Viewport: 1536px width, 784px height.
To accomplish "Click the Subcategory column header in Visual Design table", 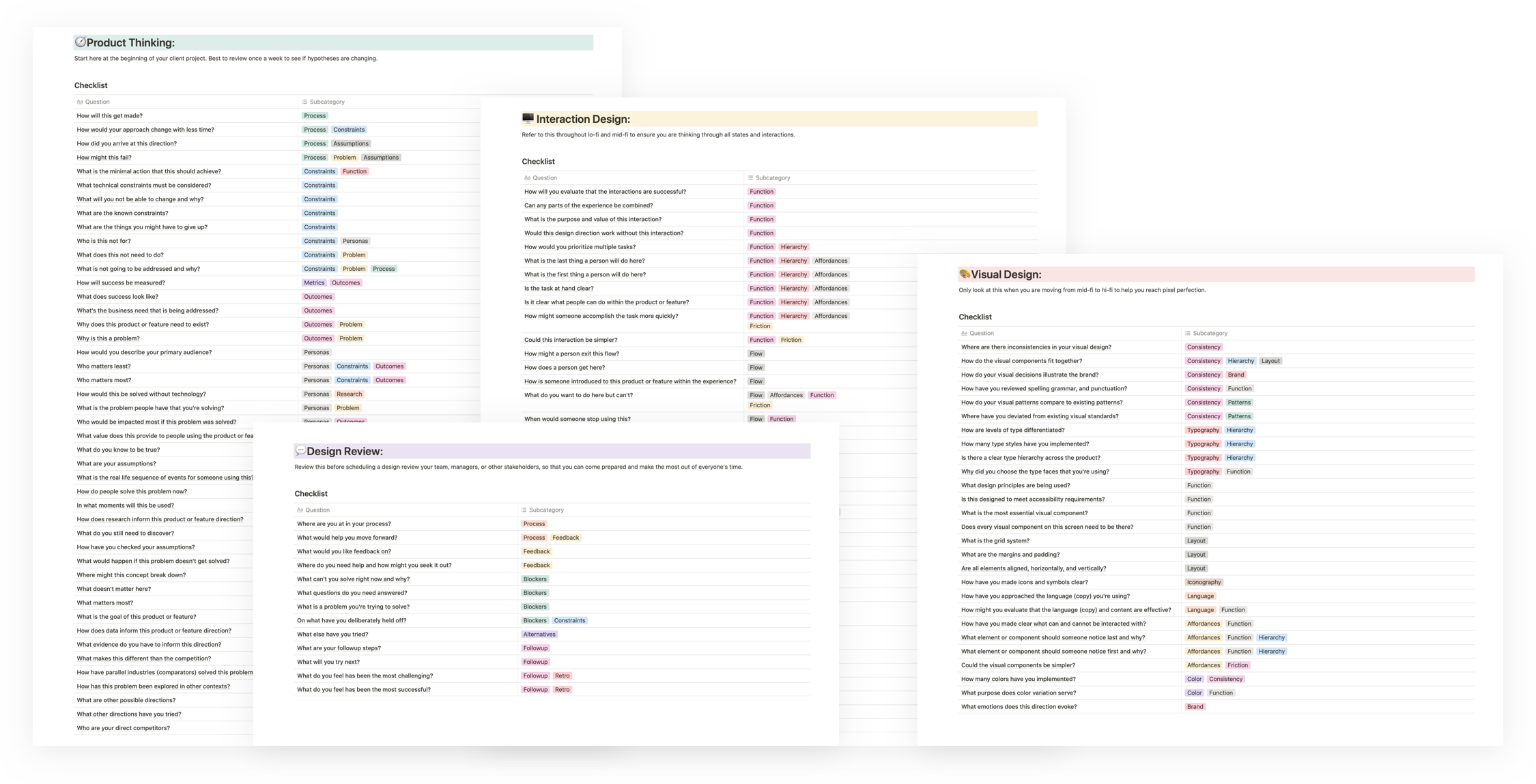I will (1206, 334).
